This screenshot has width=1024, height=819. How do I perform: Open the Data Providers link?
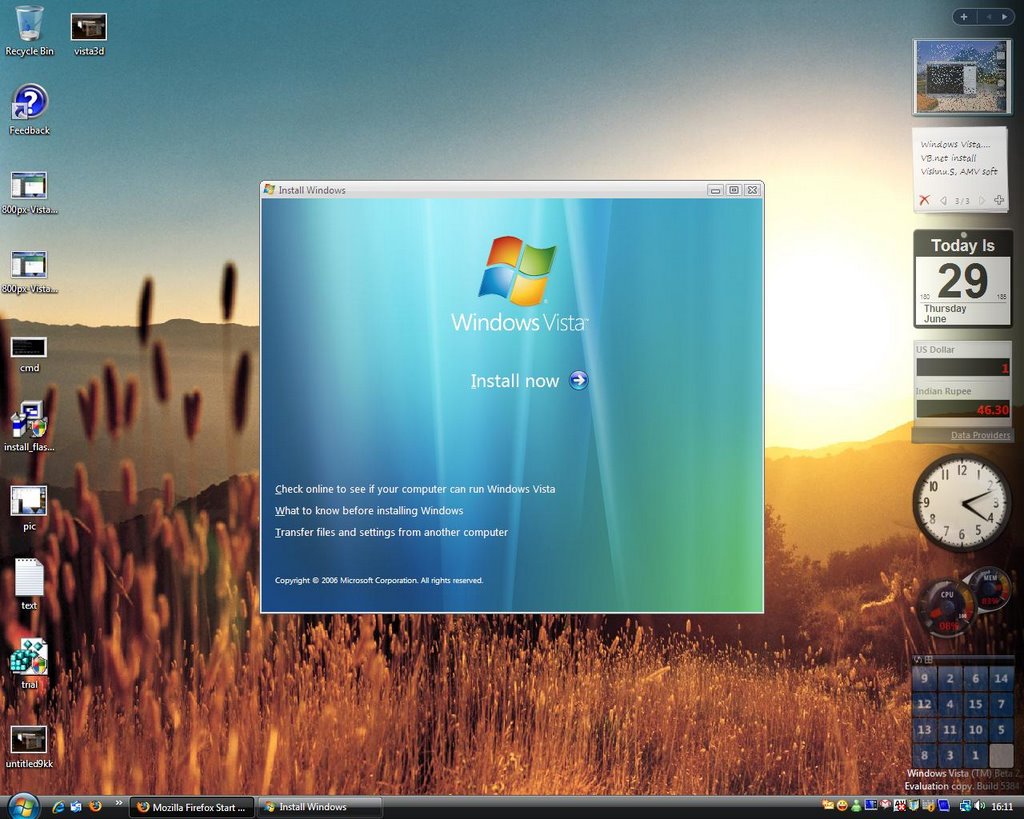(x=980, y=435)
